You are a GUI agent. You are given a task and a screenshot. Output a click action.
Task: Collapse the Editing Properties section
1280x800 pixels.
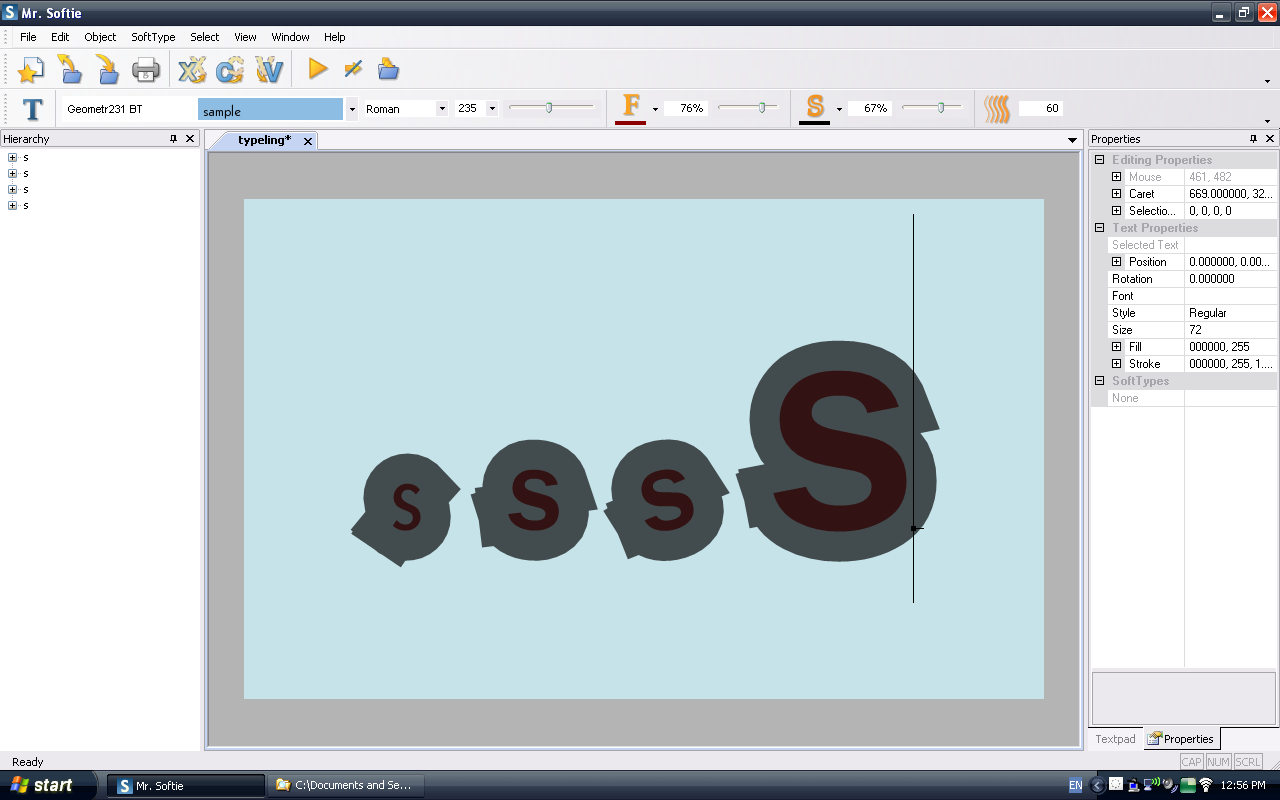pos(1099,160)
